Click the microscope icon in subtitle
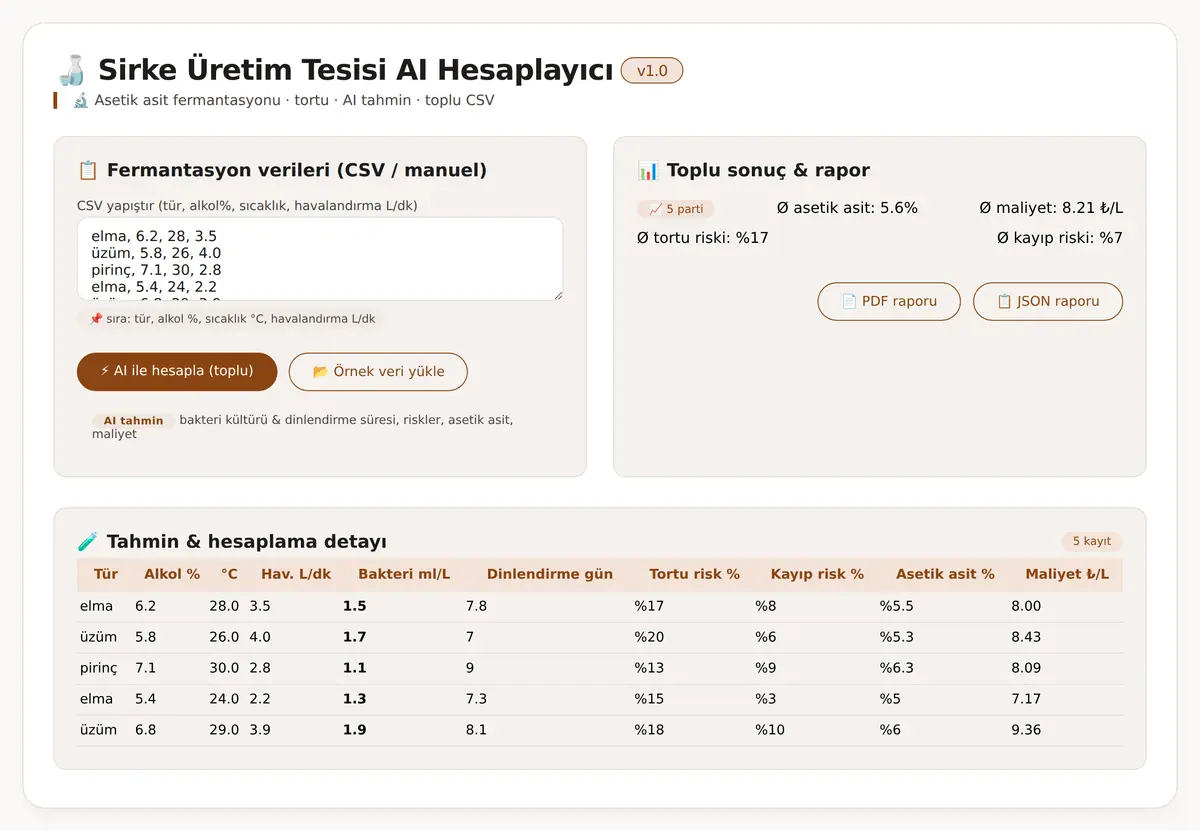Image resolution: width=1200 pixels, height=831 pixels. click(81, 100)
